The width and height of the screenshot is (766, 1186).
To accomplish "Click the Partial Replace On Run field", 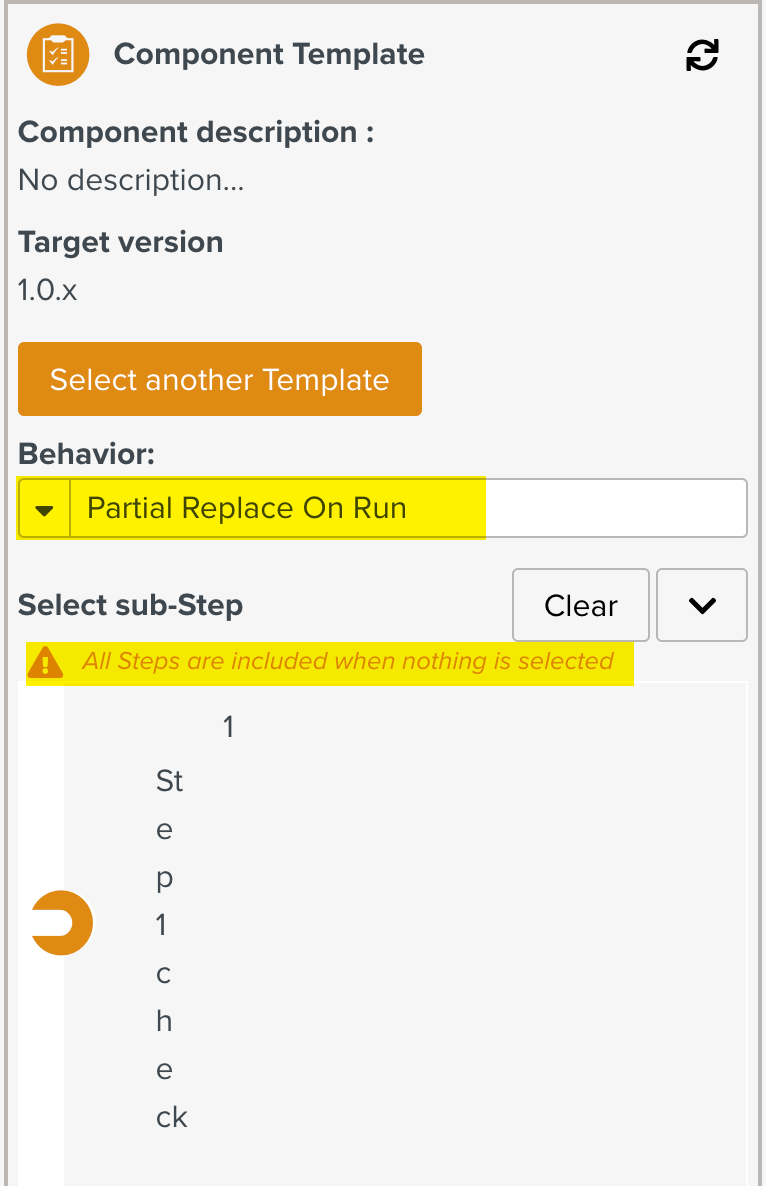I will (247, 508).
